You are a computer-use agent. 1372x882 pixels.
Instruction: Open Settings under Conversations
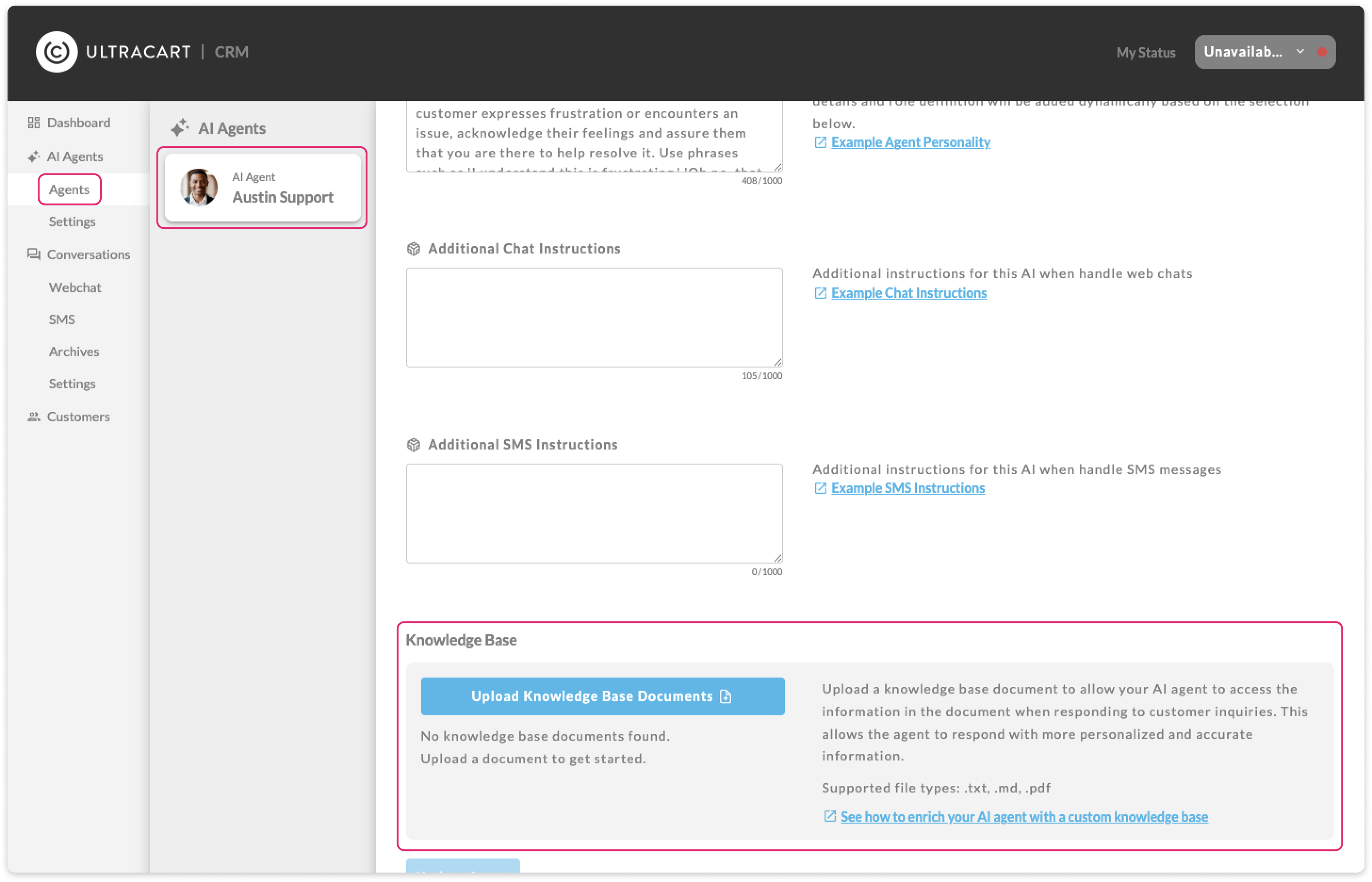point(72,384)
